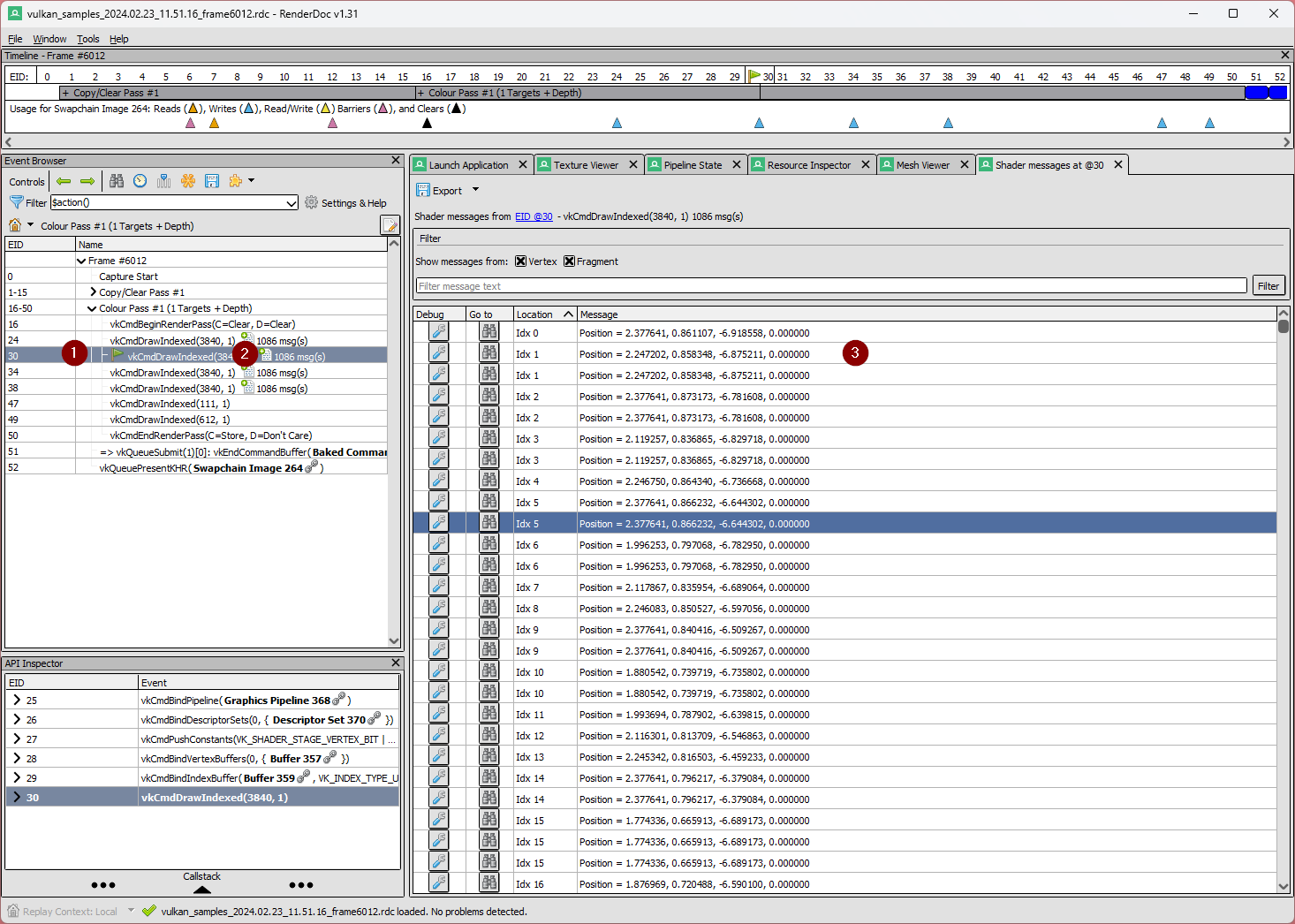This screenshot has width=1295, height=924.
Task: Click the floppy disk export icon
Action: point(212,181)
